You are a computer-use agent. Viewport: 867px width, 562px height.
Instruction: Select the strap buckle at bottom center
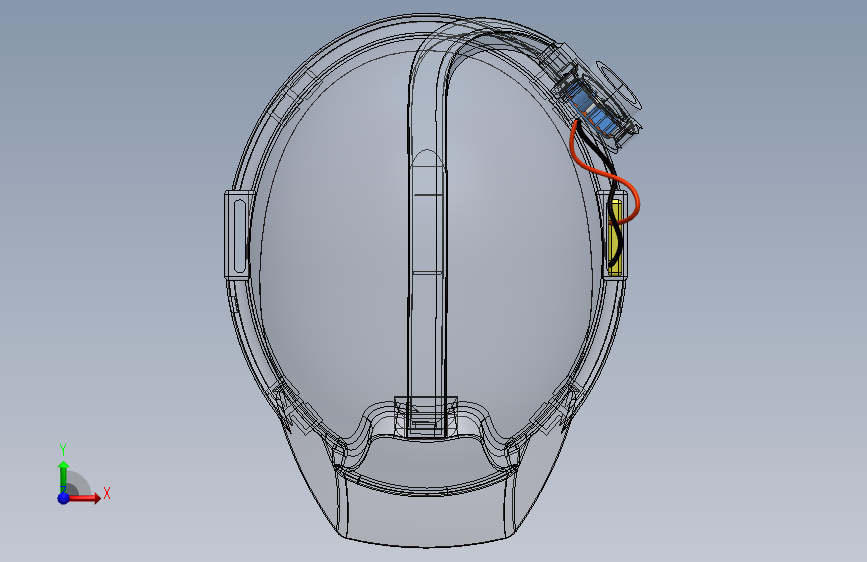tap(426, 418)
